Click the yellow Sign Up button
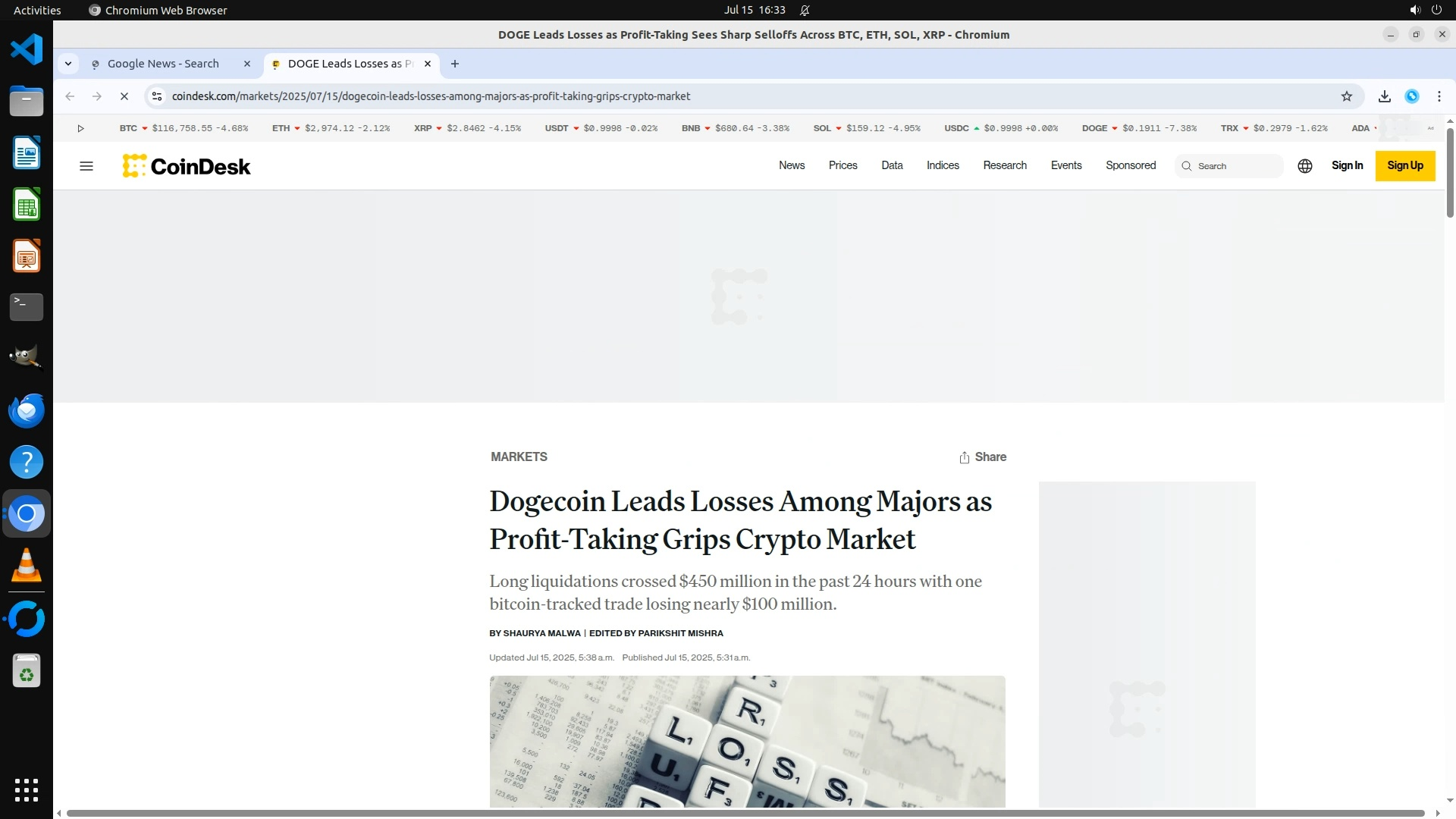This screenshot has height=819, width=1456. [1404, 165]
